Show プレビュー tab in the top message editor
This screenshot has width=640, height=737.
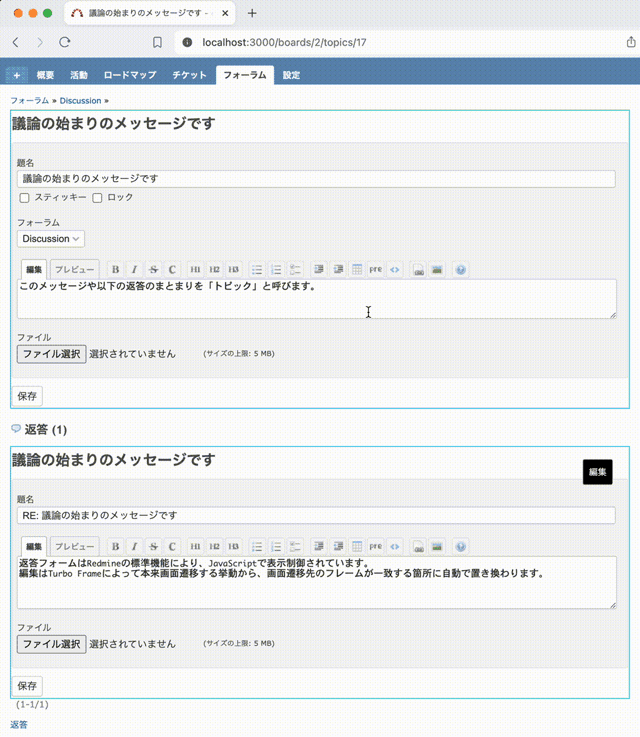tap(74, 270)
